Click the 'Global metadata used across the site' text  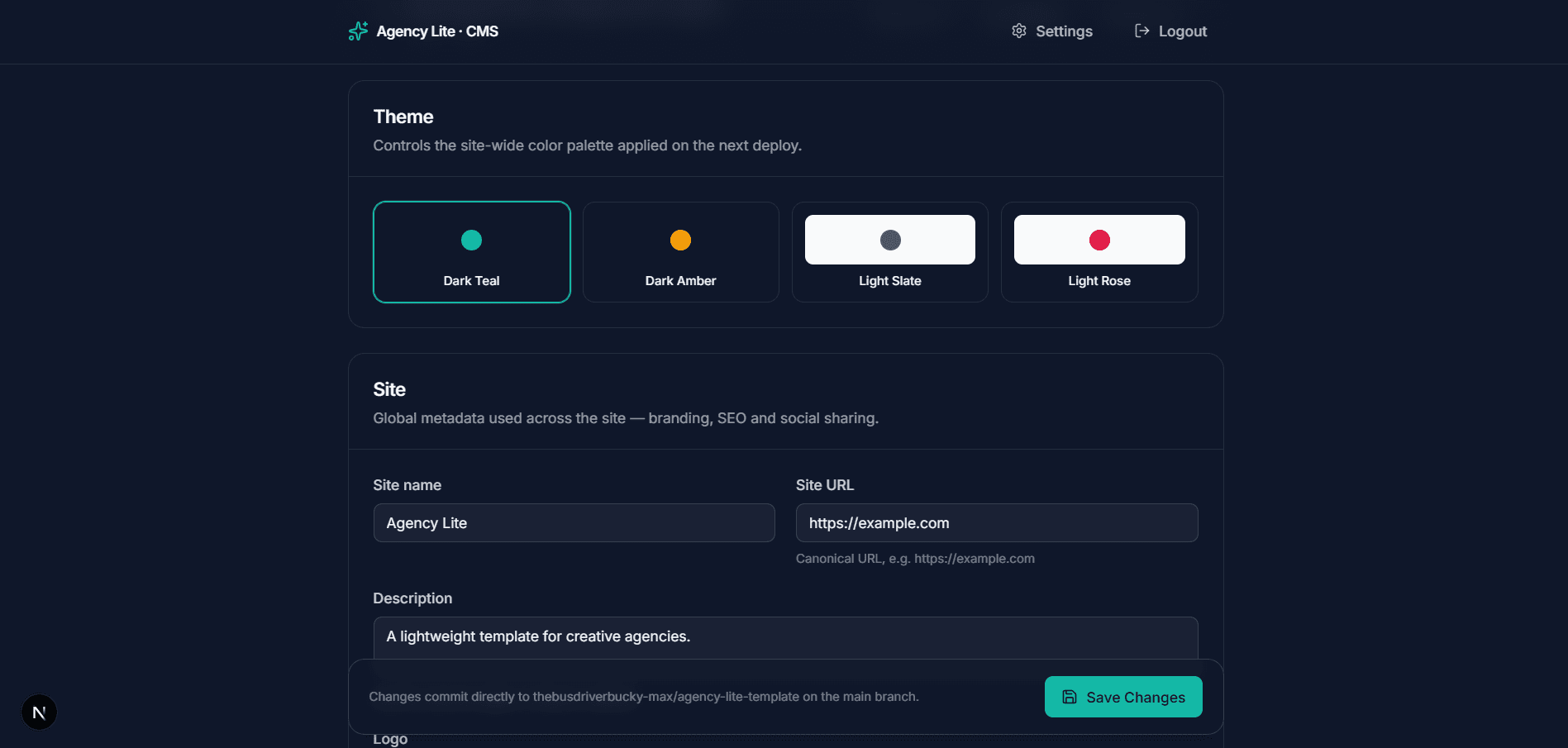[626, 418]
